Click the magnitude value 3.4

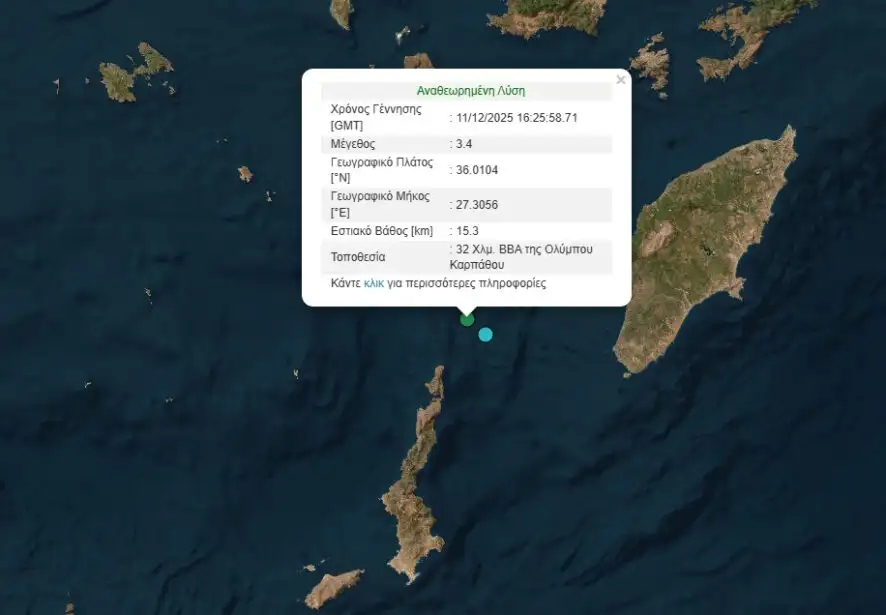point(464,144)
